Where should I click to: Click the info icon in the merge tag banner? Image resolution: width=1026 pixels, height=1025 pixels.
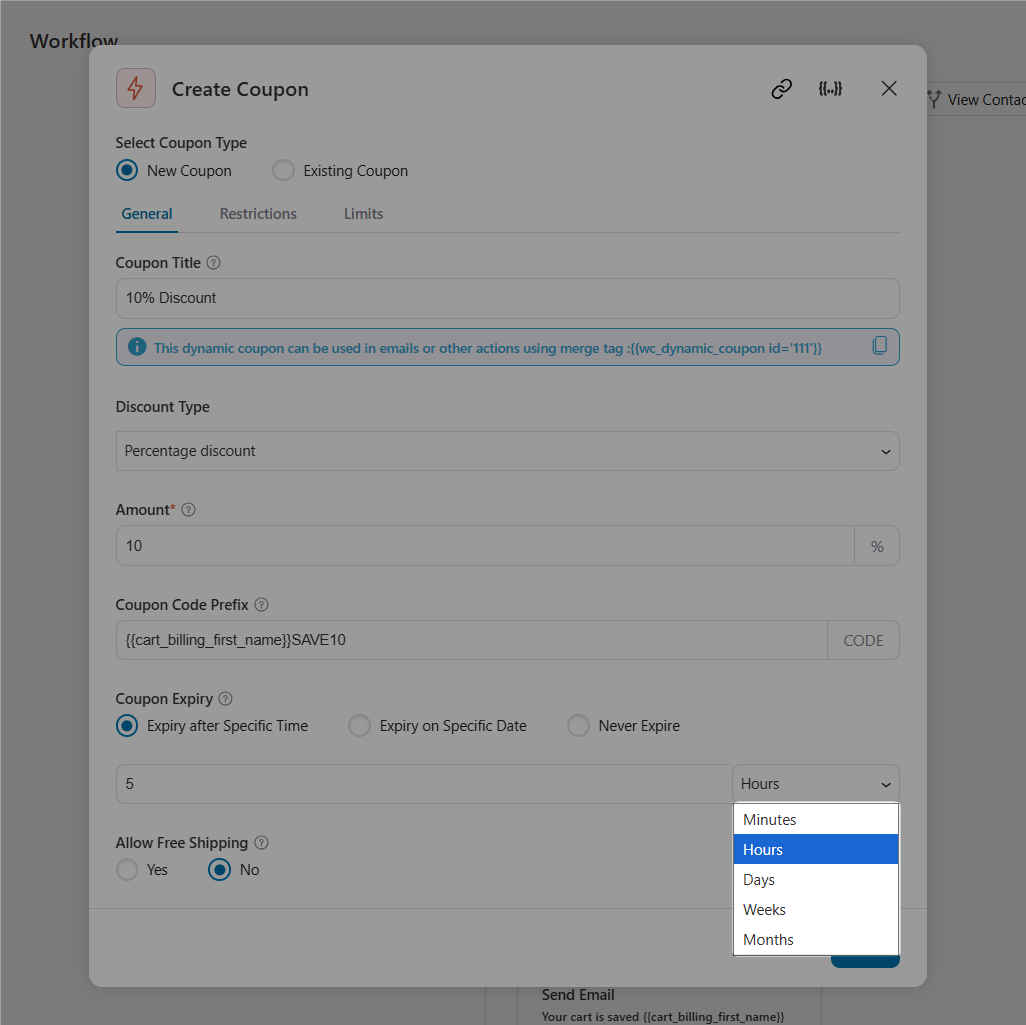[x=137, y=346]
